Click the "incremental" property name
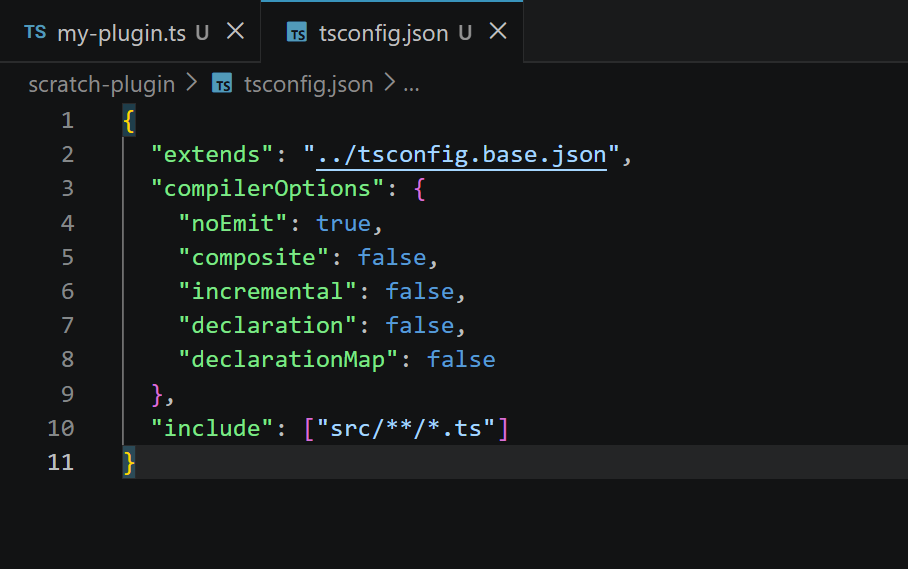Viewport: 908px width, 569px height. (x=268, y=292)
